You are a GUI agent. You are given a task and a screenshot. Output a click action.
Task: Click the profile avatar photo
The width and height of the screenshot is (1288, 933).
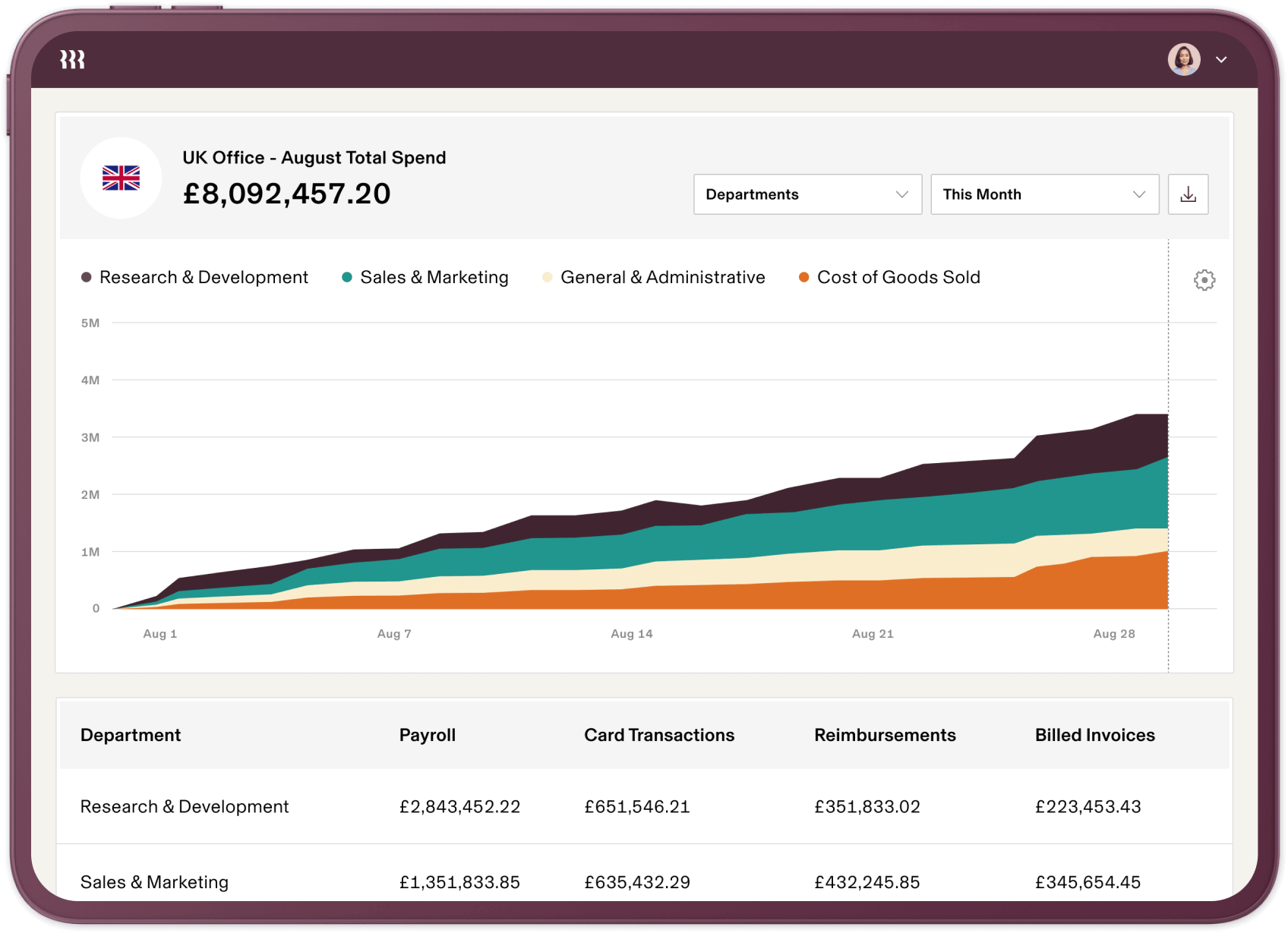(x=1184, y=59)
